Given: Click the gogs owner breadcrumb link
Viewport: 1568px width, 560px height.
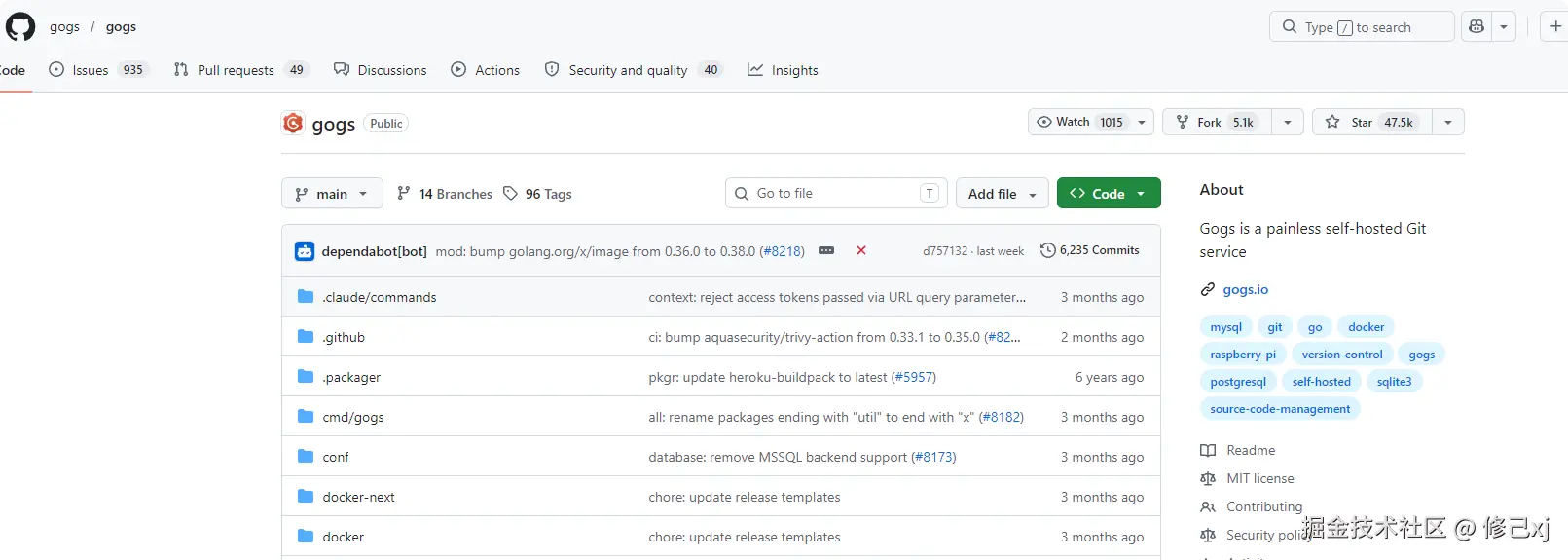Looking at the screenshot, I should pyautogui.click(x=65, y=26).
